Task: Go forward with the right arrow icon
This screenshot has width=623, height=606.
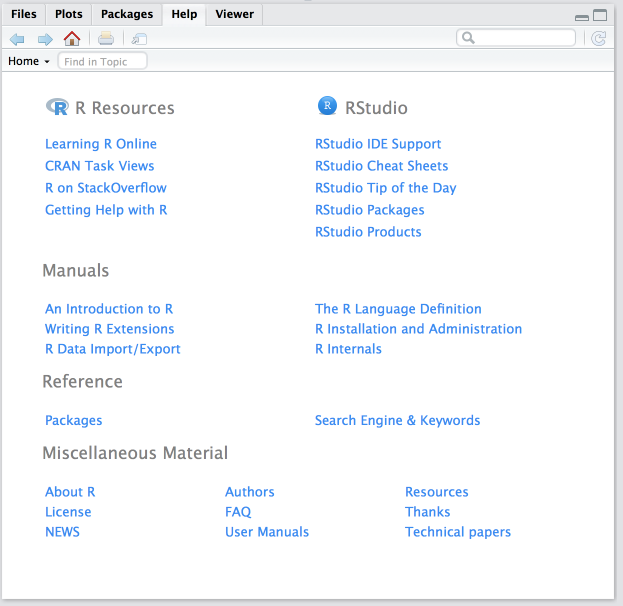Action: pyautogui.click(x=45, y=39)
